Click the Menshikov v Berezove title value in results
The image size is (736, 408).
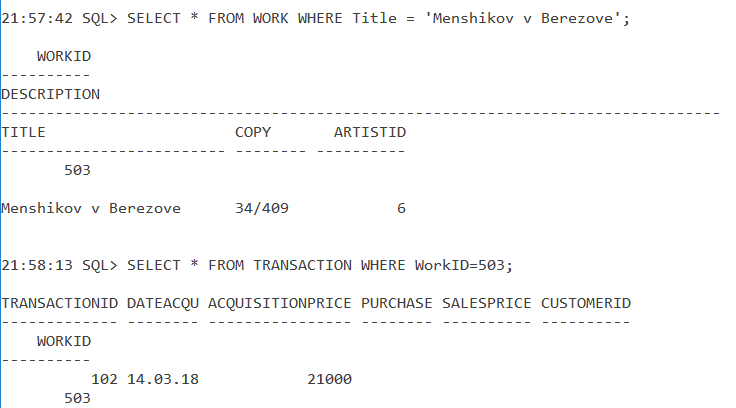91,208
